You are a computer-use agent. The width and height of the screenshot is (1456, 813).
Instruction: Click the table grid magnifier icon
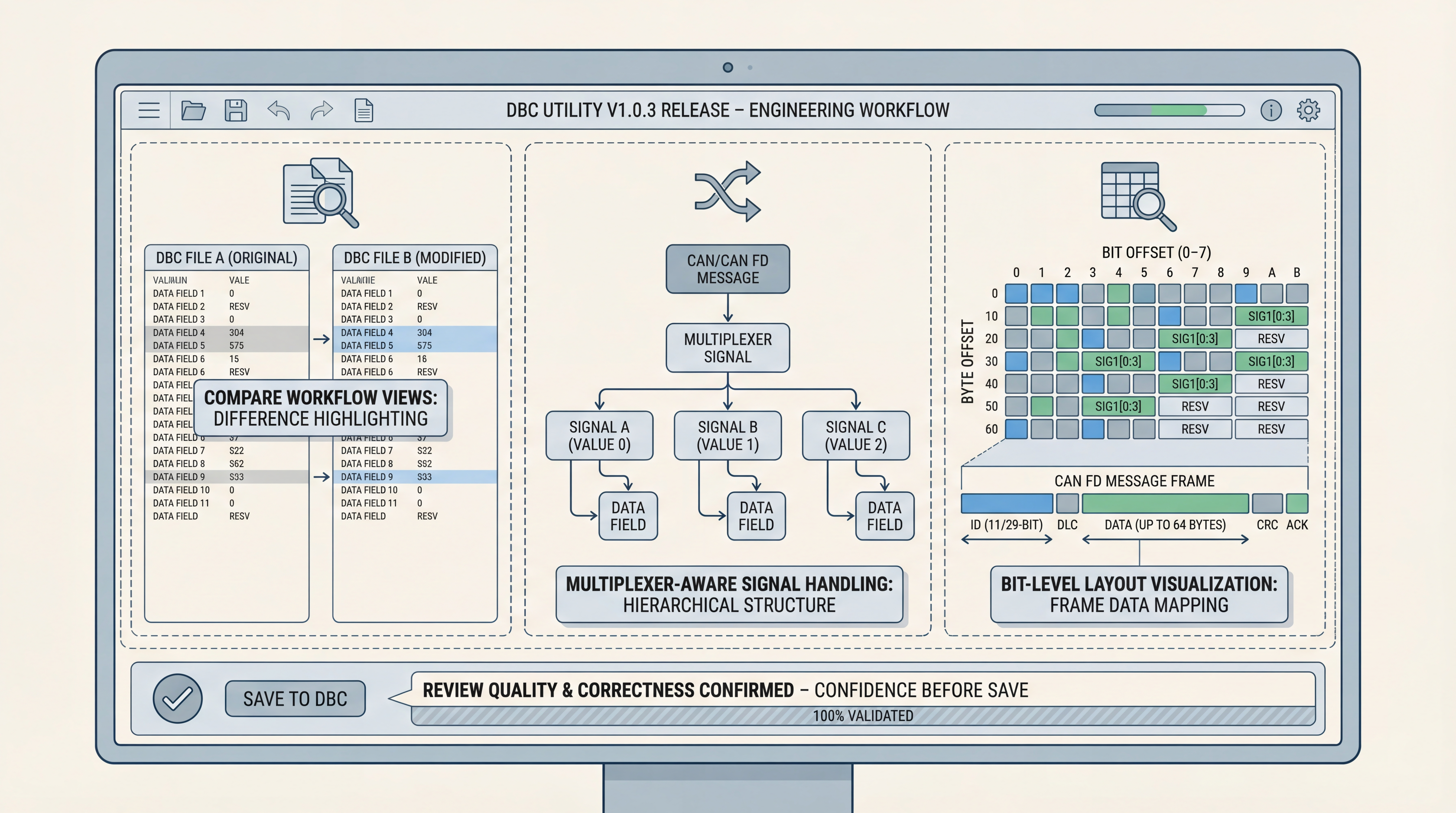[x=1138, y=196]
